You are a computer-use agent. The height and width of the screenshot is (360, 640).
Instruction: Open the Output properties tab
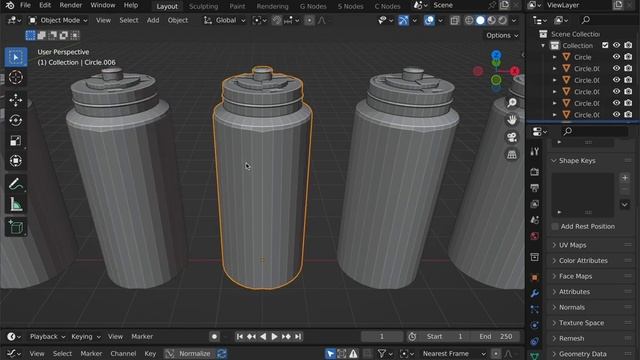coord(535,188)
